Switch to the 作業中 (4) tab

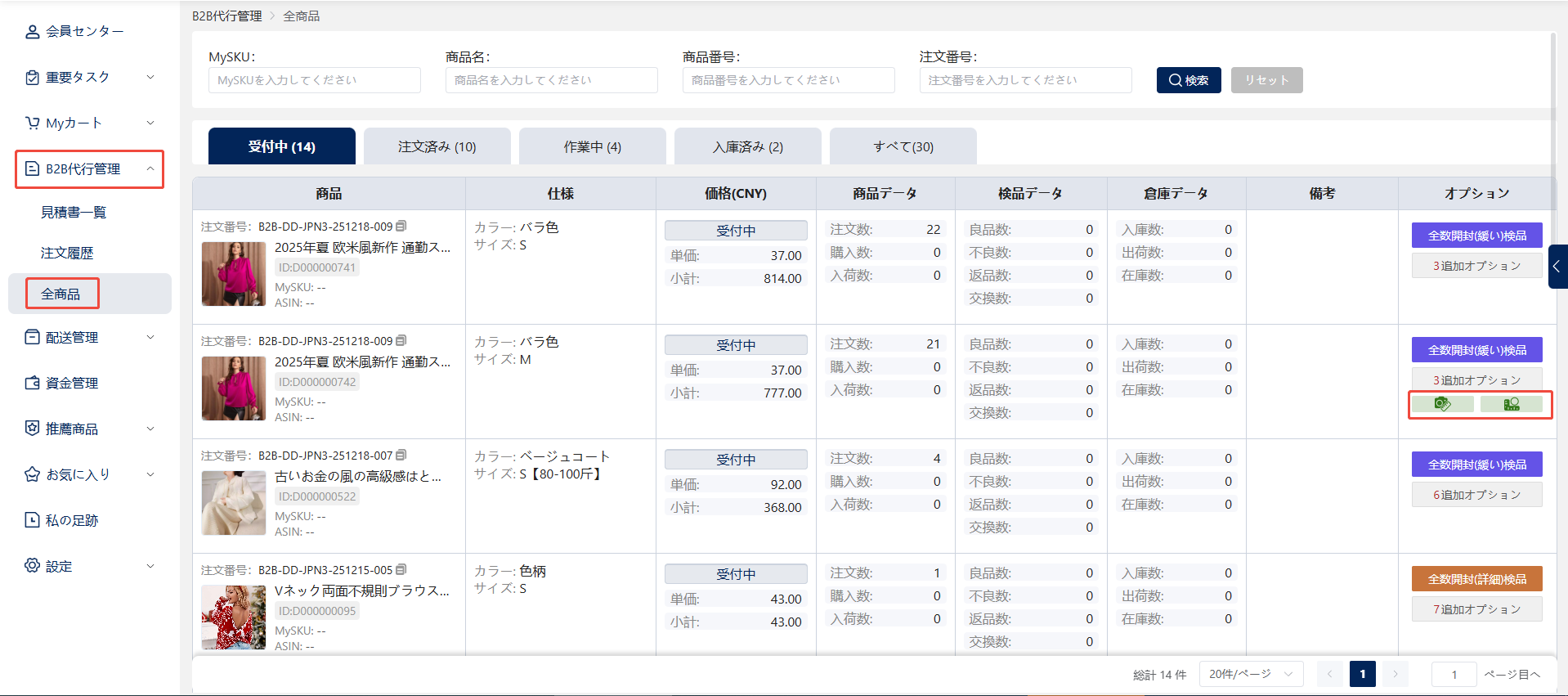click(593, 146)
